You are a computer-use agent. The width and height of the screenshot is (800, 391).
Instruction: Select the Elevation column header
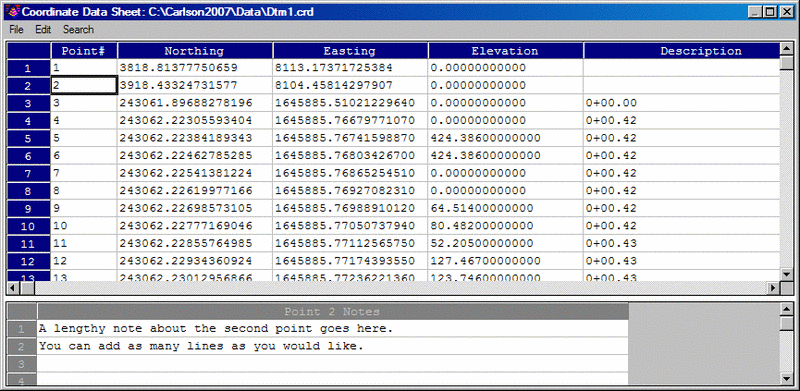point(505,51)
